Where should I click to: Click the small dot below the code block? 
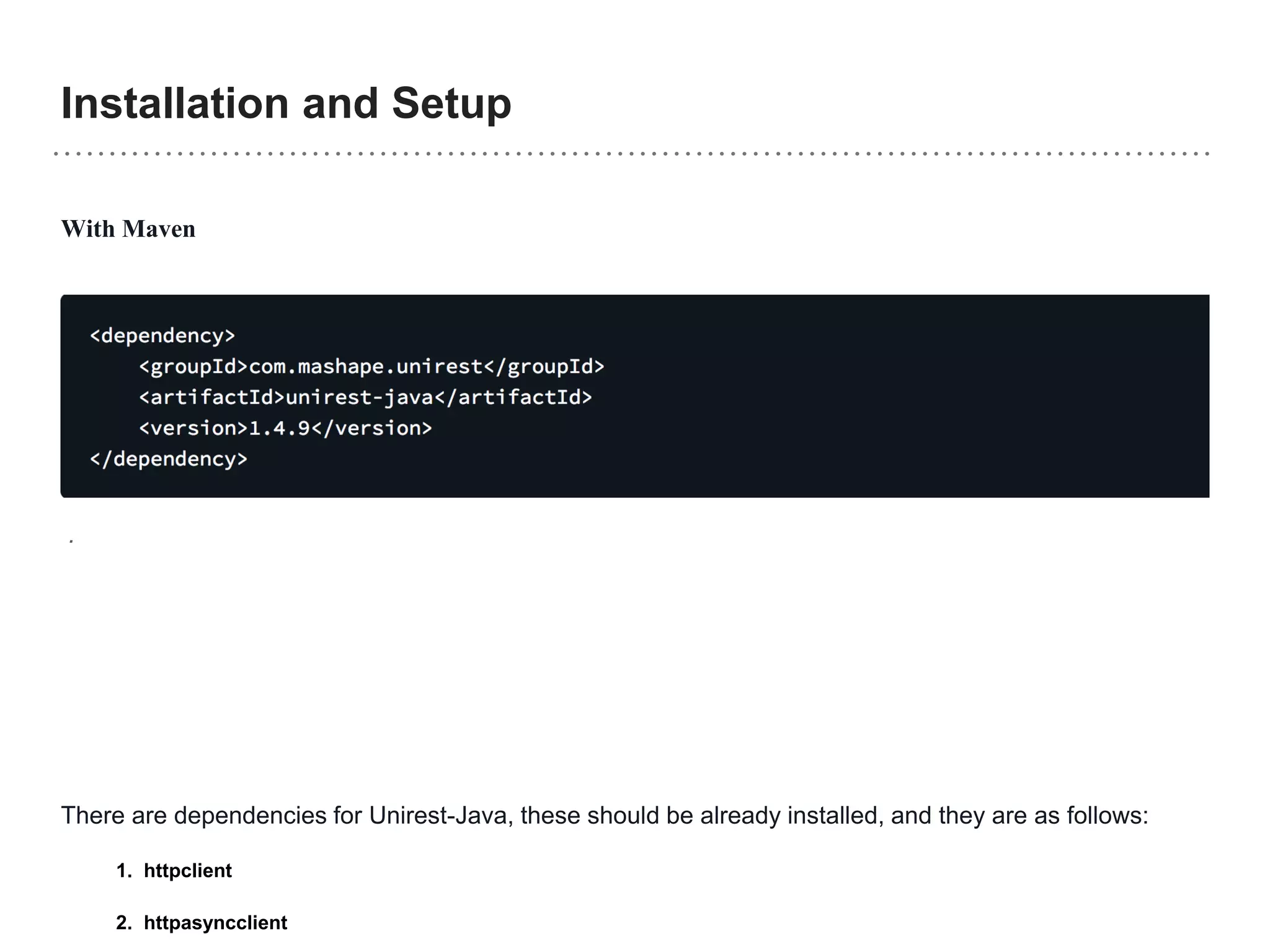72,542
